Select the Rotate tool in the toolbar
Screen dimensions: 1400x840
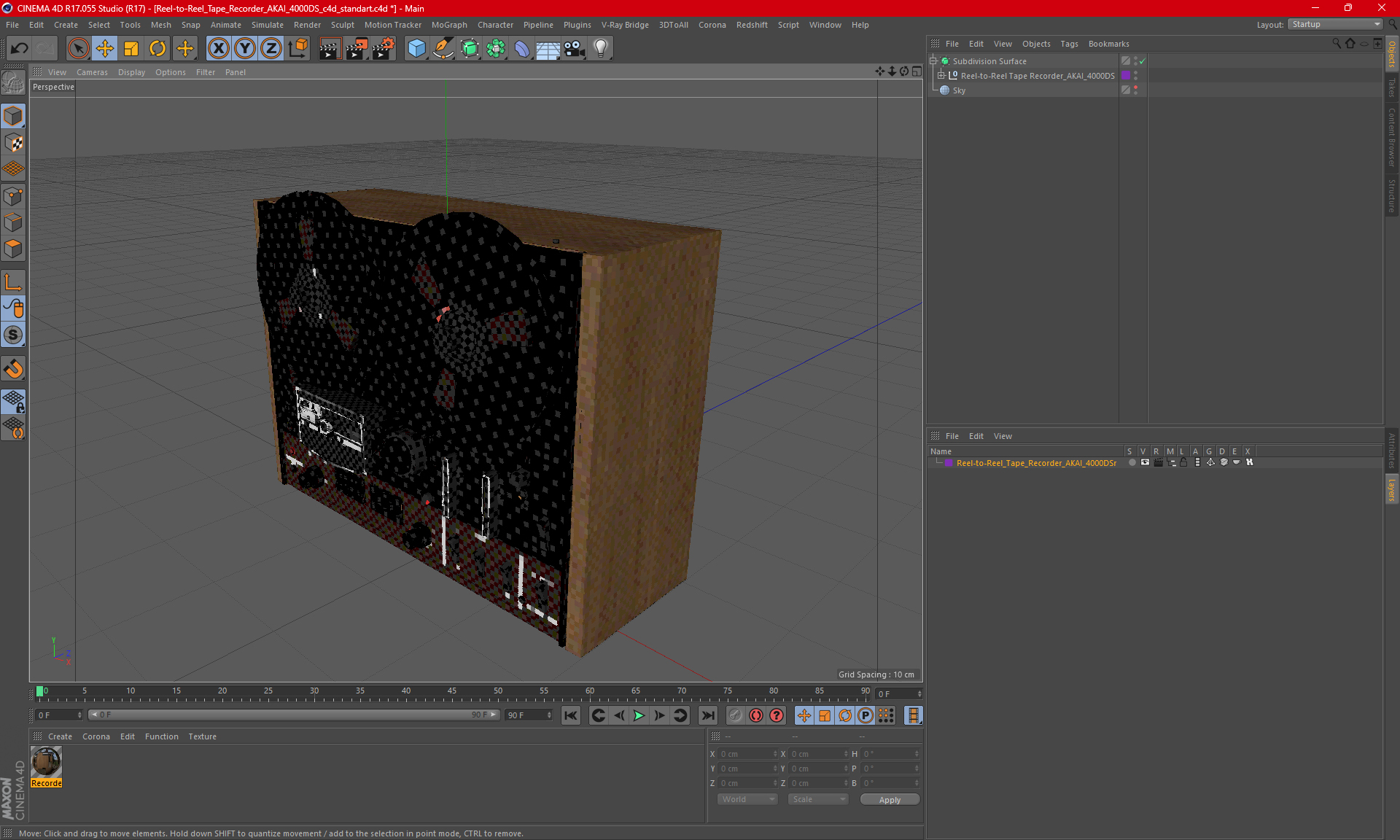(x=157, y=48)
